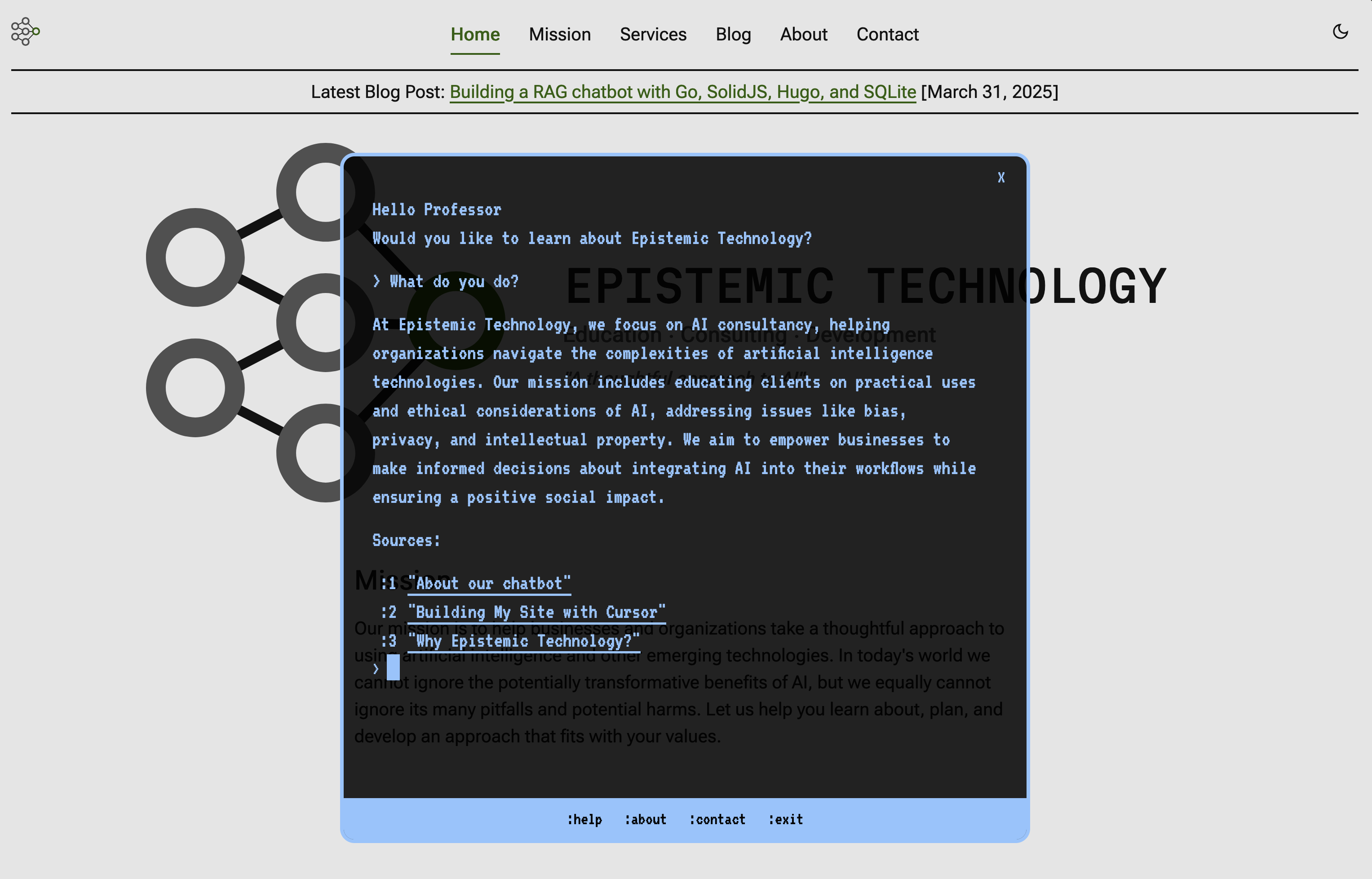Click the "Sources:" label in the terminal
Viewport: 1372px width, 879px height.
[x=406, y=541]
